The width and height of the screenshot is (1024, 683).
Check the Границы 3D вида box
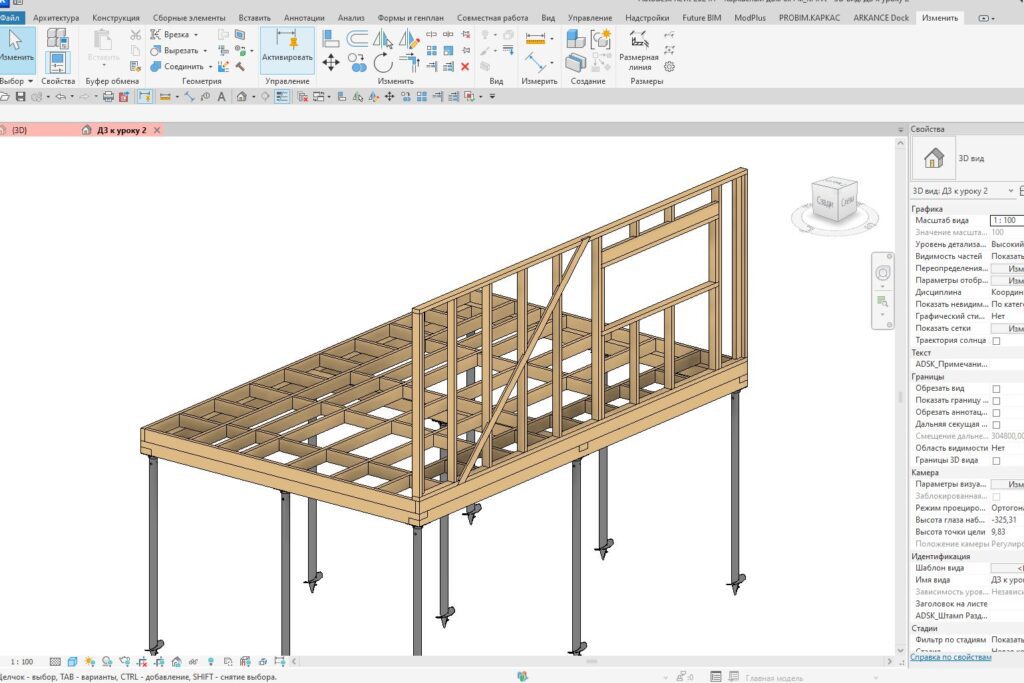[x=996, y=461]
